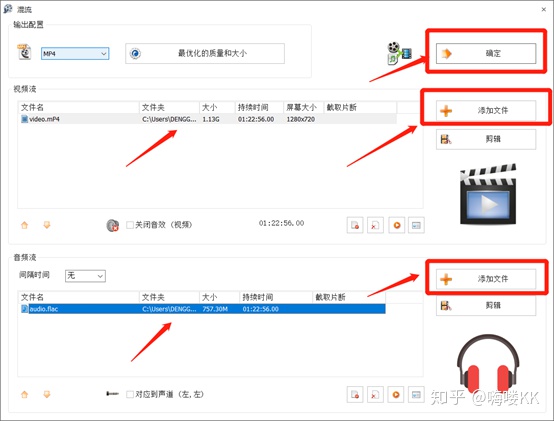Click the clapperboard video preview image

pyautogui.click(x=488, y=194)
